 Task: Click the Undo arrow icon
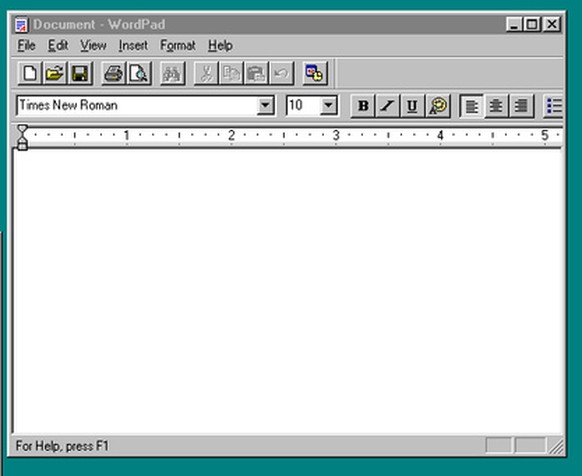click(x=282, y=73)
